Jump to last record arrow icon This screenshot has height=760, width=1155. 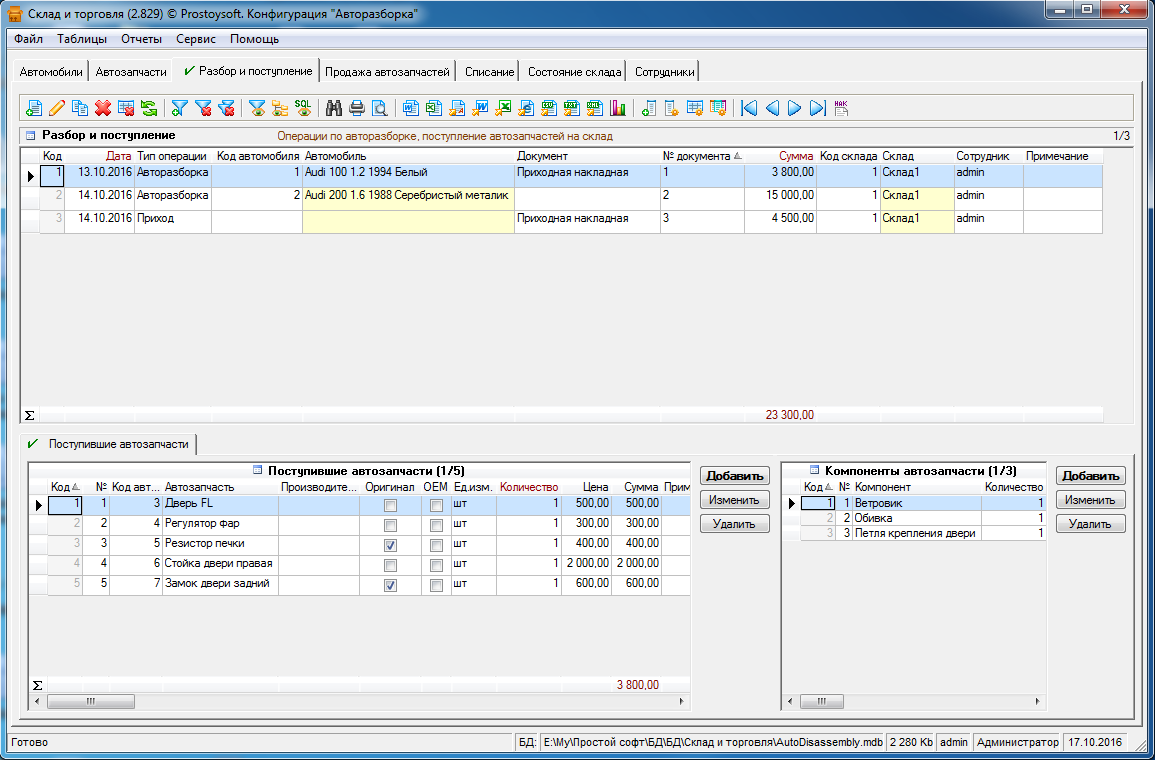tap(817, 108)
